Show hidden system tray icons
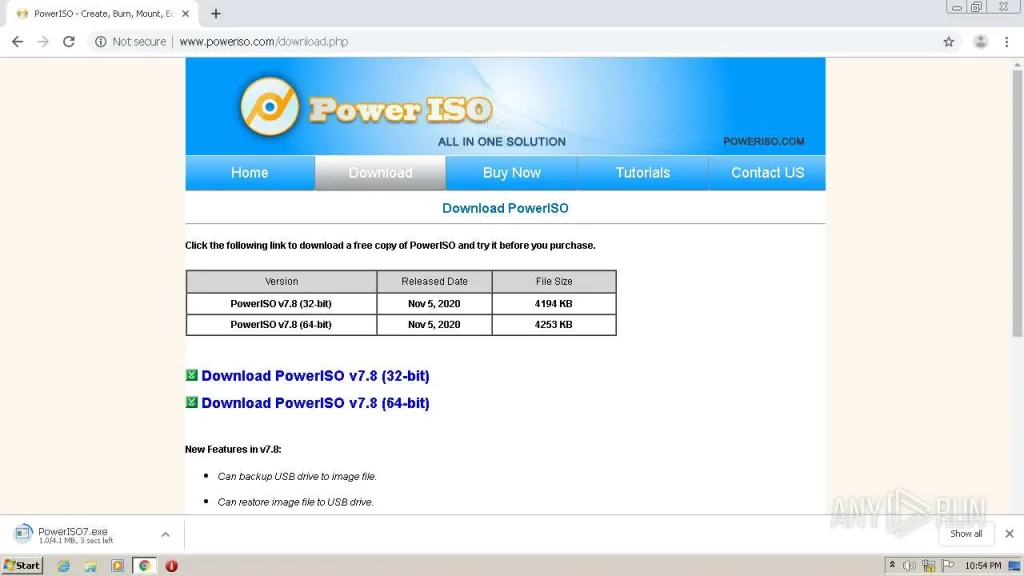 [892, 566]
